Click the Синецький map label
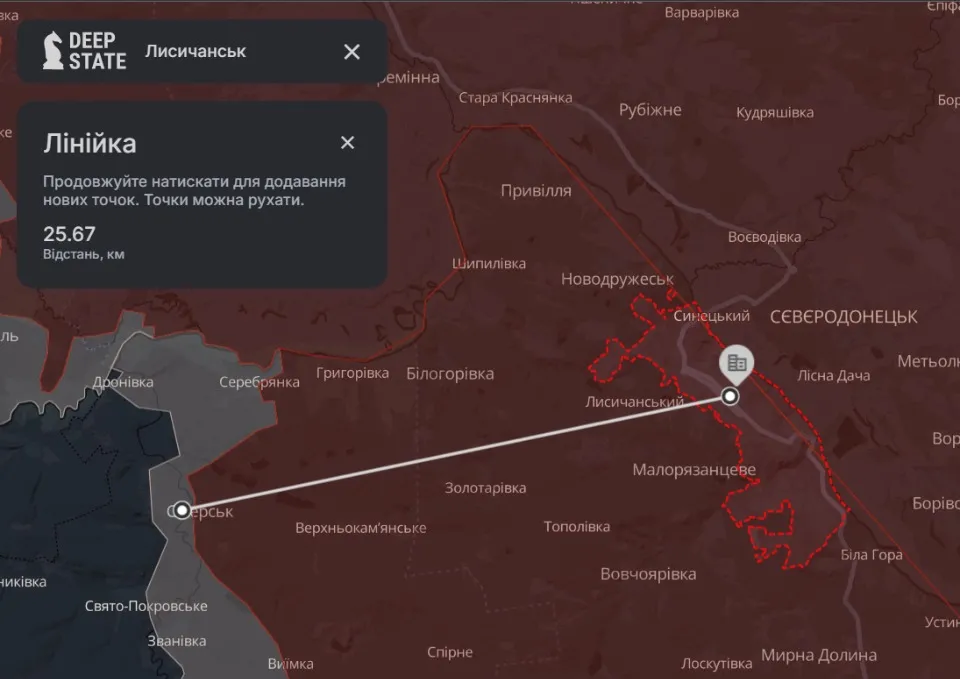Image resolution: width=960 pixels, height=679 pixels. coord(711,316)
